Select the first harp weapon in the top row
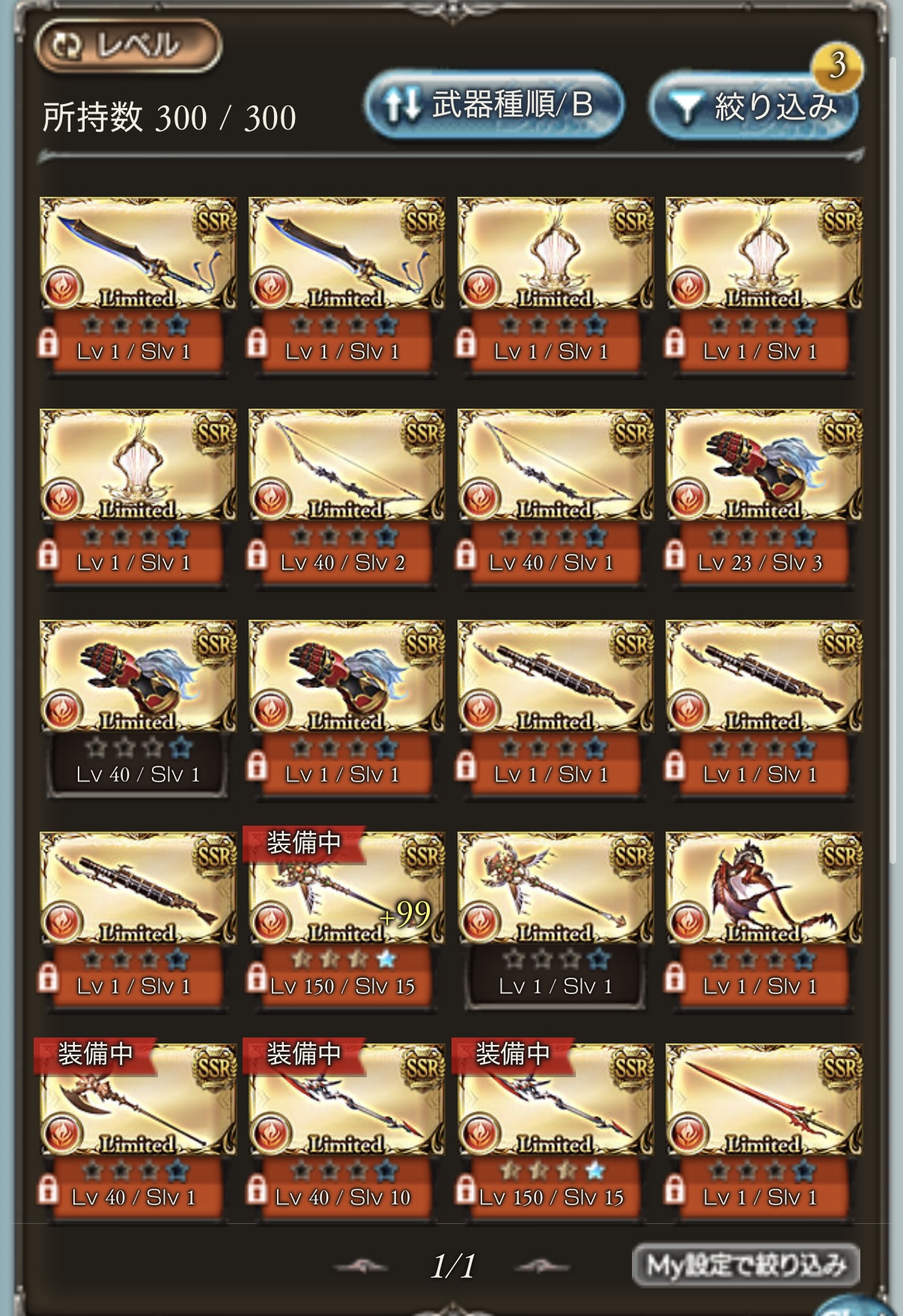Screen dimensions: 903x1316 coord(555,284)
